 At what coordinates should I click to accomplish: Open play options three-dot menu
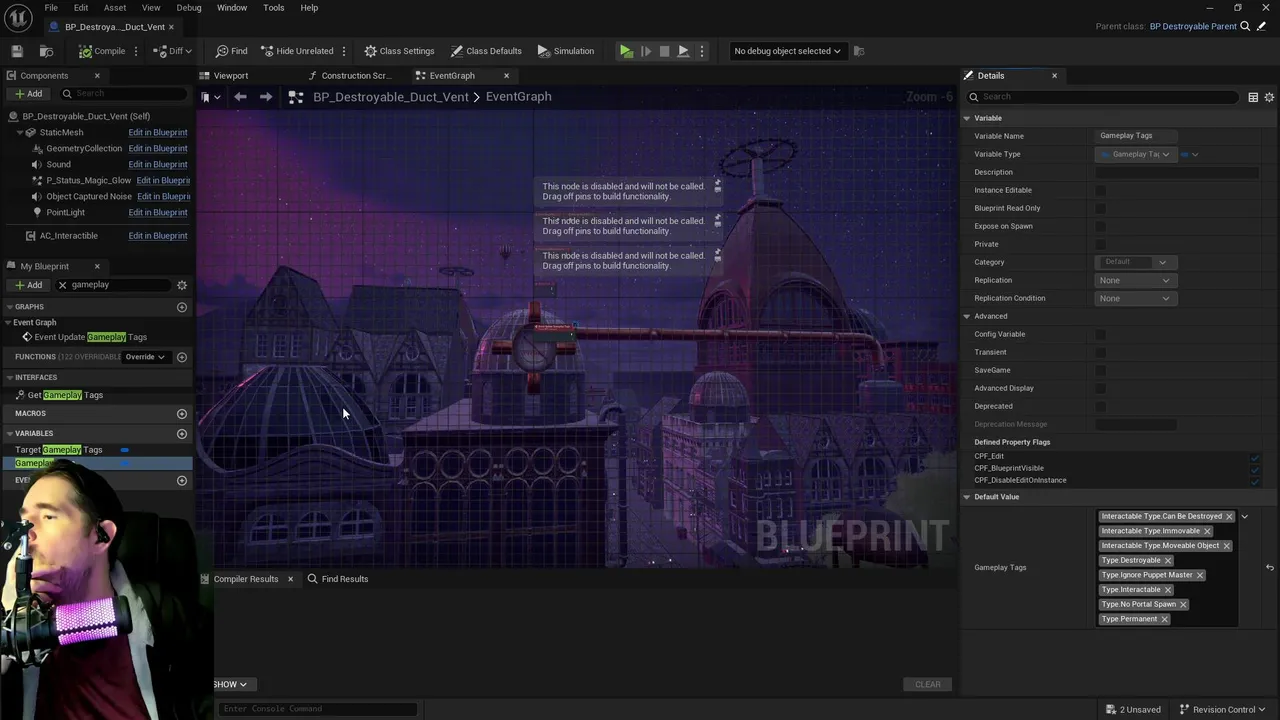click(x=702, y=51)
